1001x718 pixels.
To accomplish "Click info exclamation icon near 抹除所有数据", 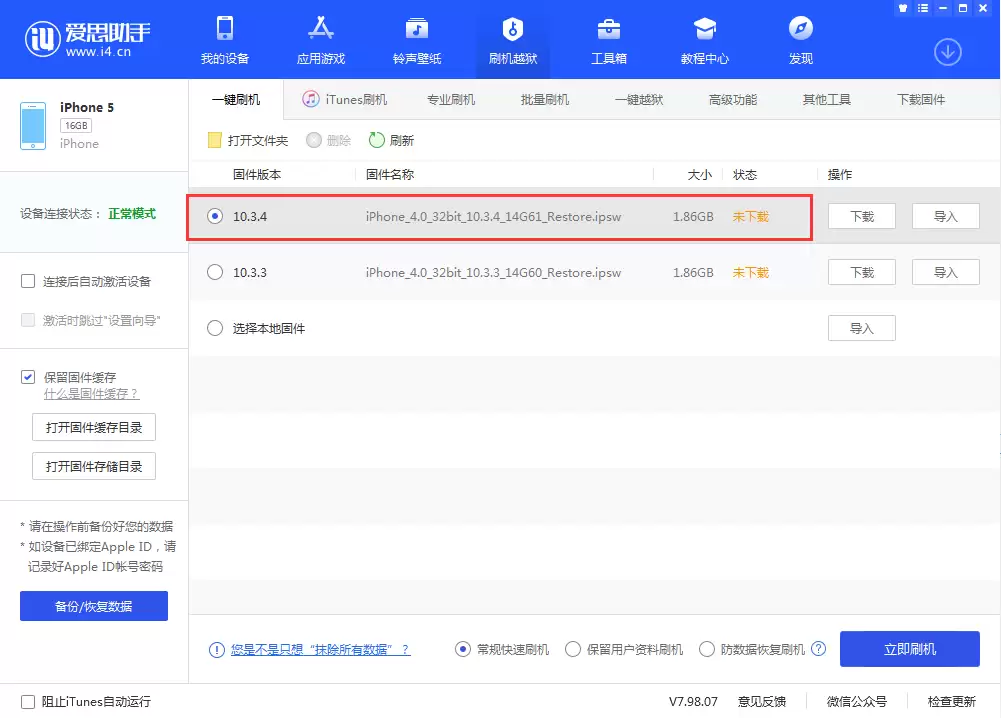I will pos(216,650).
